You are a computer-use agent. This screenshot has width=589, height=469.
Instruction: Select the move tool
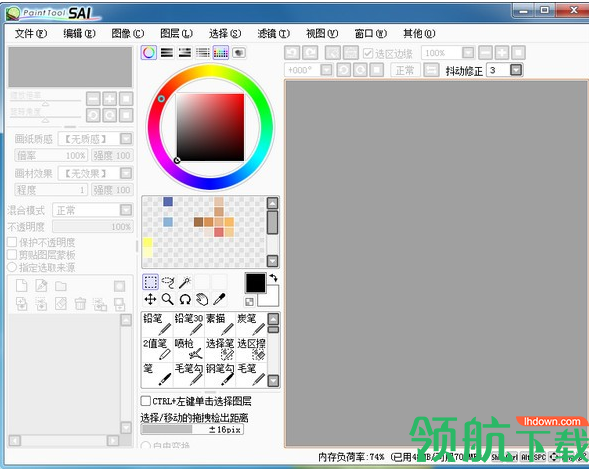[x=150, y=299]
